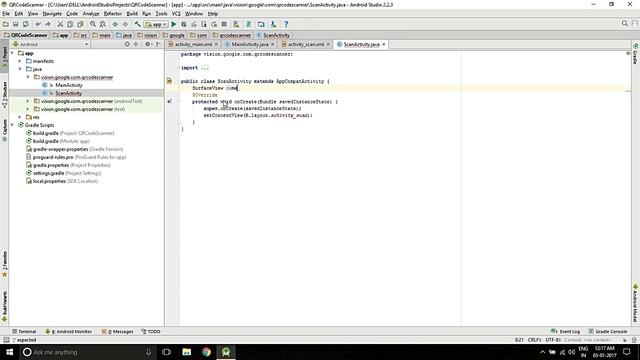Click the Debug app bug icon
Screen dimensions: 640x360
pyautogui.click(x=184, y=24)
